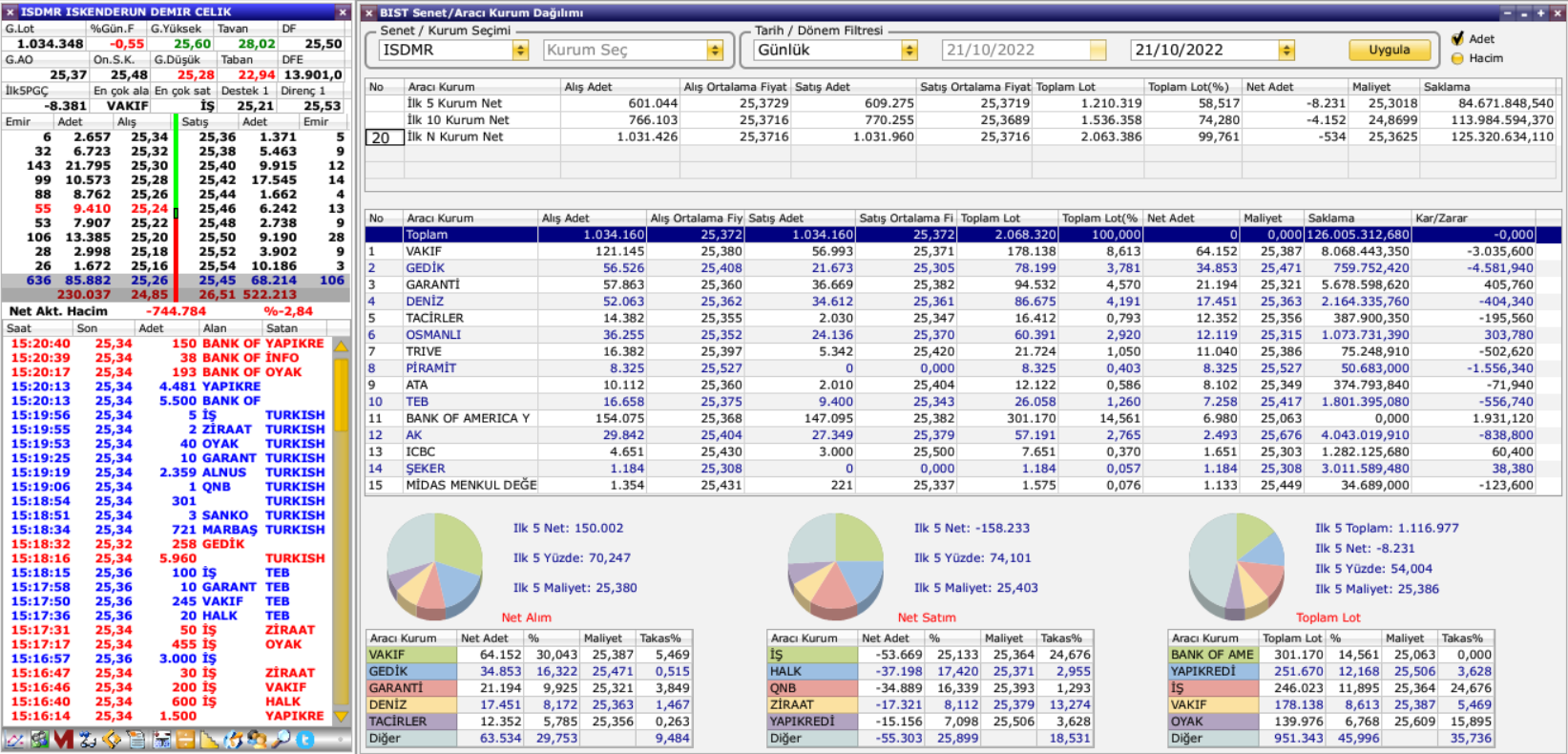Open the news document icon
This screenshot has width=1568, height=754.
136,740
